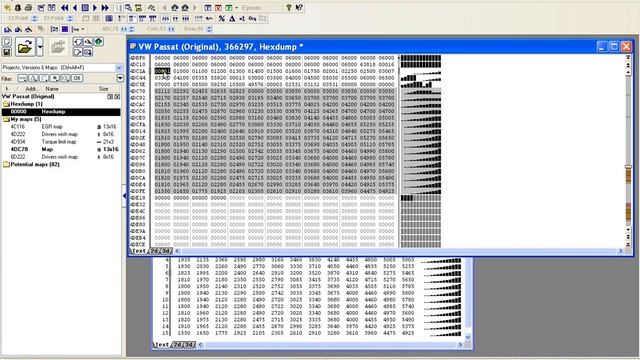The height and width of the screenshot is (360, 640).
Task: Click the key icon in top toolbar
Action: (x=289, y=7)
